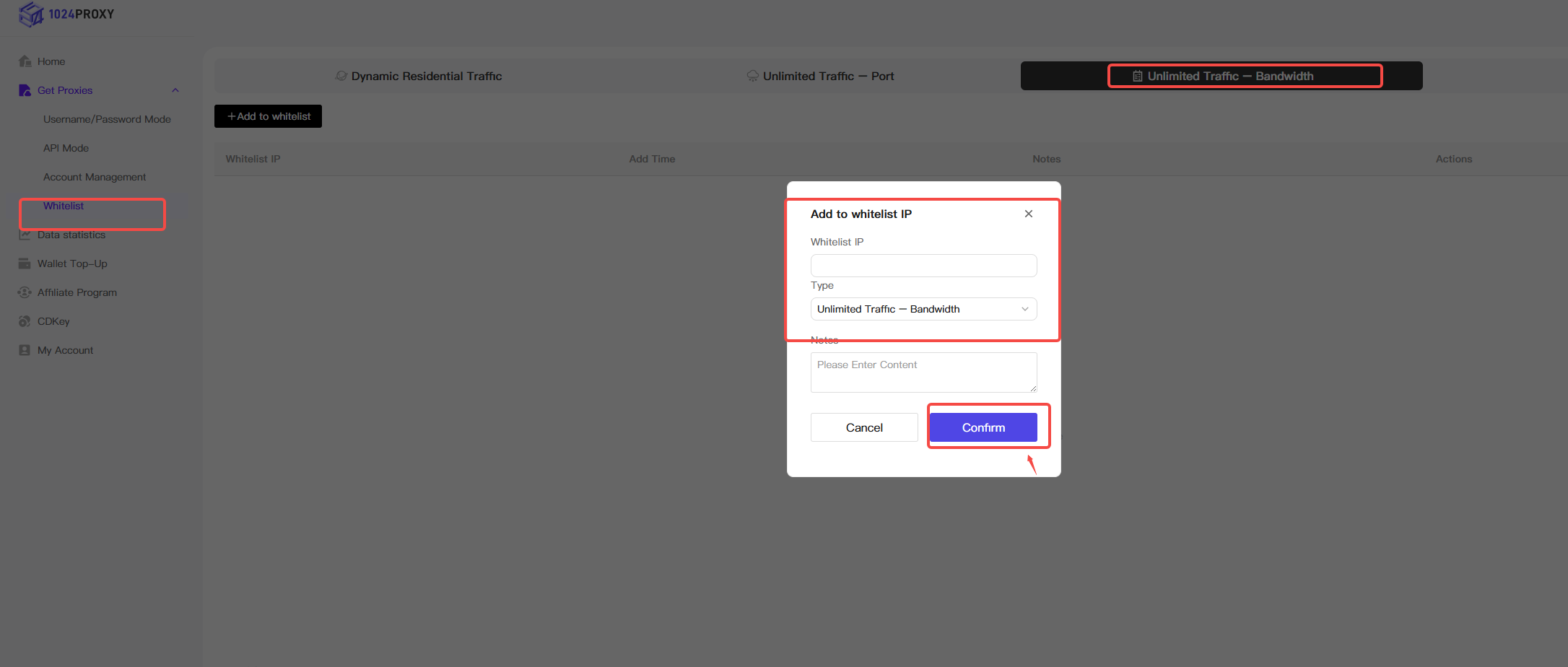Click the 1024PROXY logo icon
Viewport: 1568px width, 667px height.
pyautogui.click(x=31, y=14)
